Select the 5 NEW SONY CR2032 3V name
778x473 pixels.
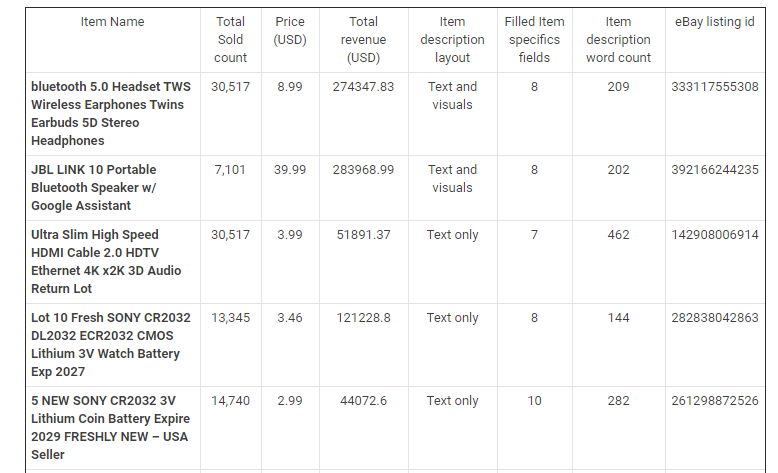coord(110,427)
